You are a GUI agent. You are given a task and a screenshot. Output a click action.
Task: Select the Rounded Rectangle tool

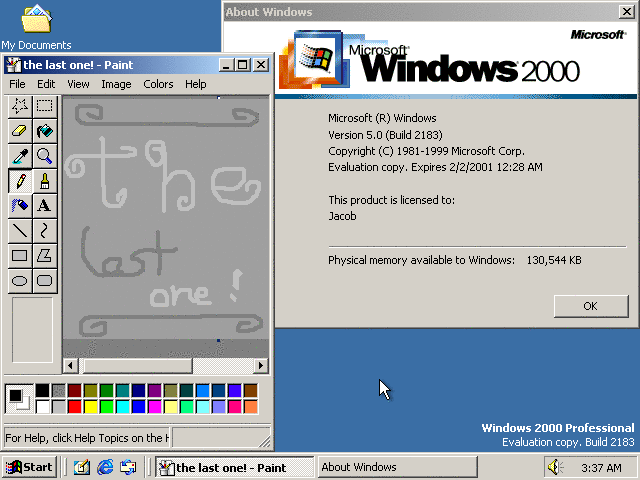(44, 281)
